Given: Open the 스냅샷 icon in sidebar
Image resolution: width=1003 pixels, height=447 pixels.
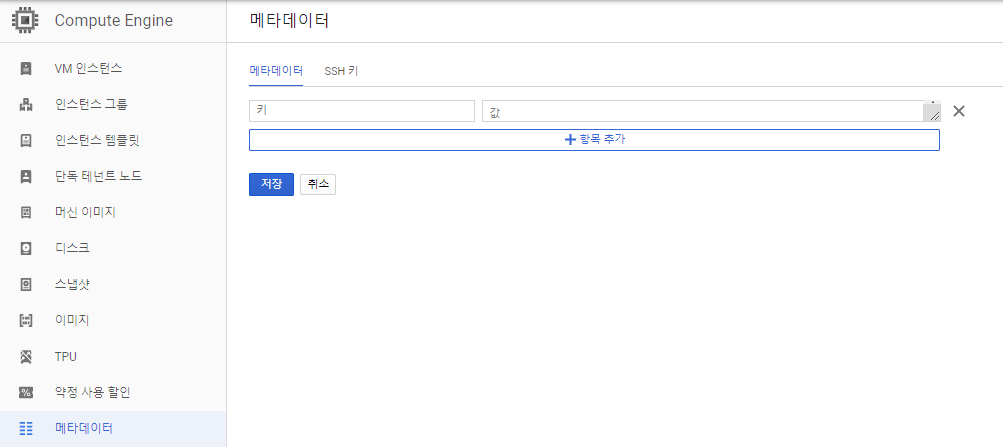Looking at the screenshot, I should point(26,284).
